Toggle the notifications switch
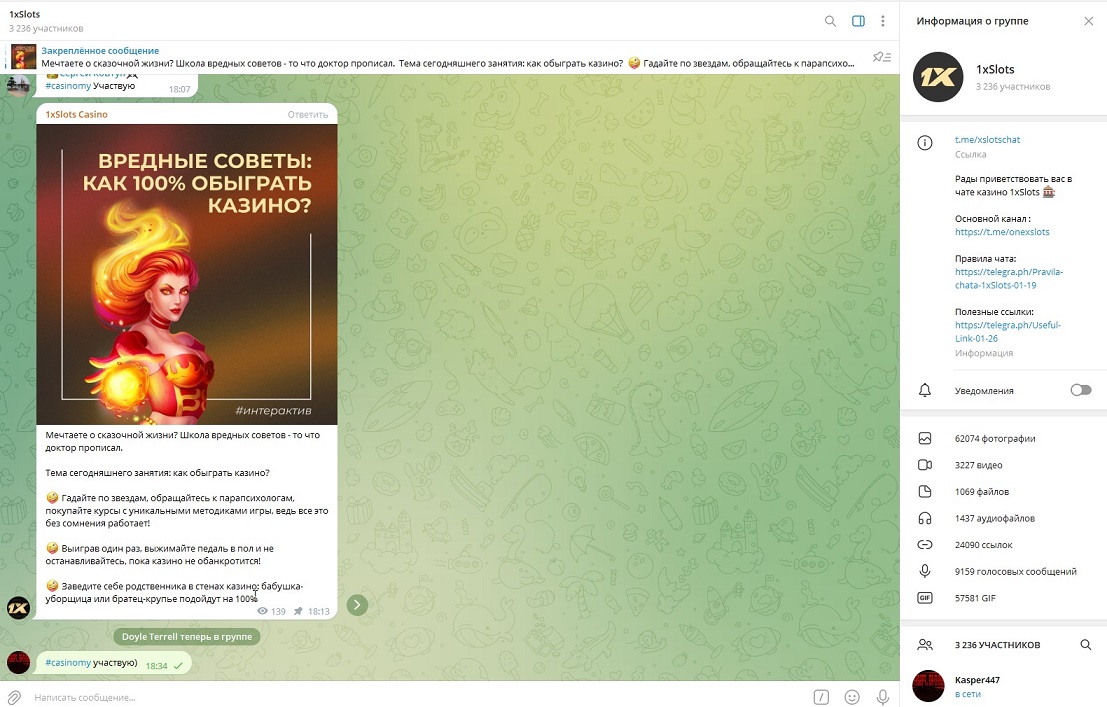 [x=1080, y=390]
